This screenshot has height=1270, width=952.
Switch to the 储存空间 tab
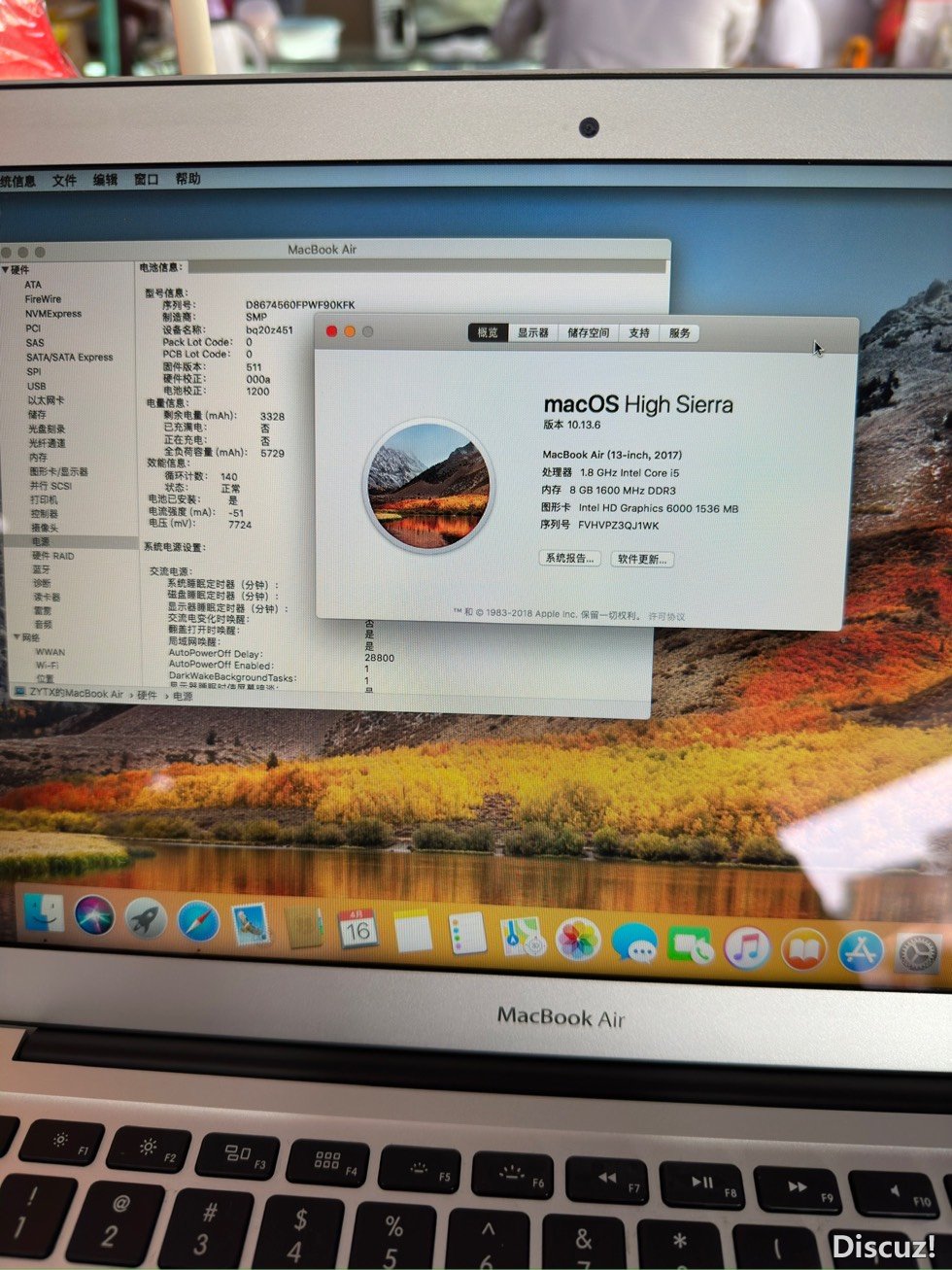(x=589, y=333)
